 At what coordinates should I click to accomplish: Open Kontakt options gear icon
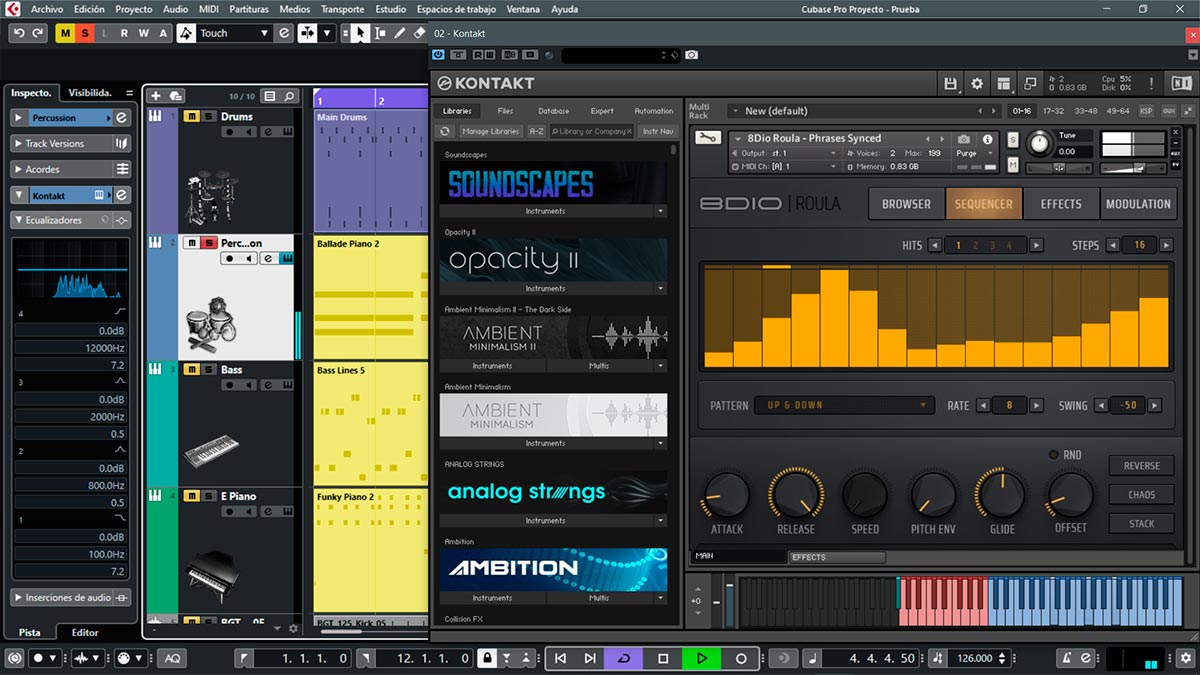pyautogui.click(x=977, y=83)
